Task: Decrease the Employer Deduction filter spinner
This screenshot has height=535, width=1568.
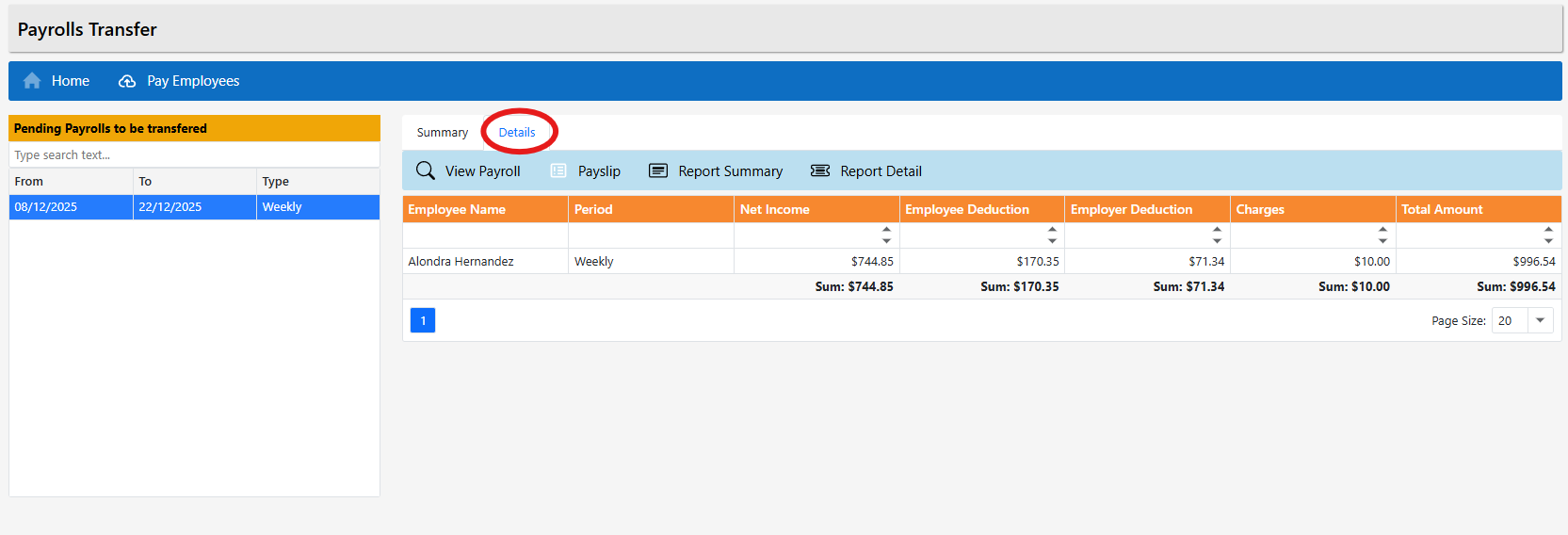Action: pyautogui.click(x=1218, y=241)
